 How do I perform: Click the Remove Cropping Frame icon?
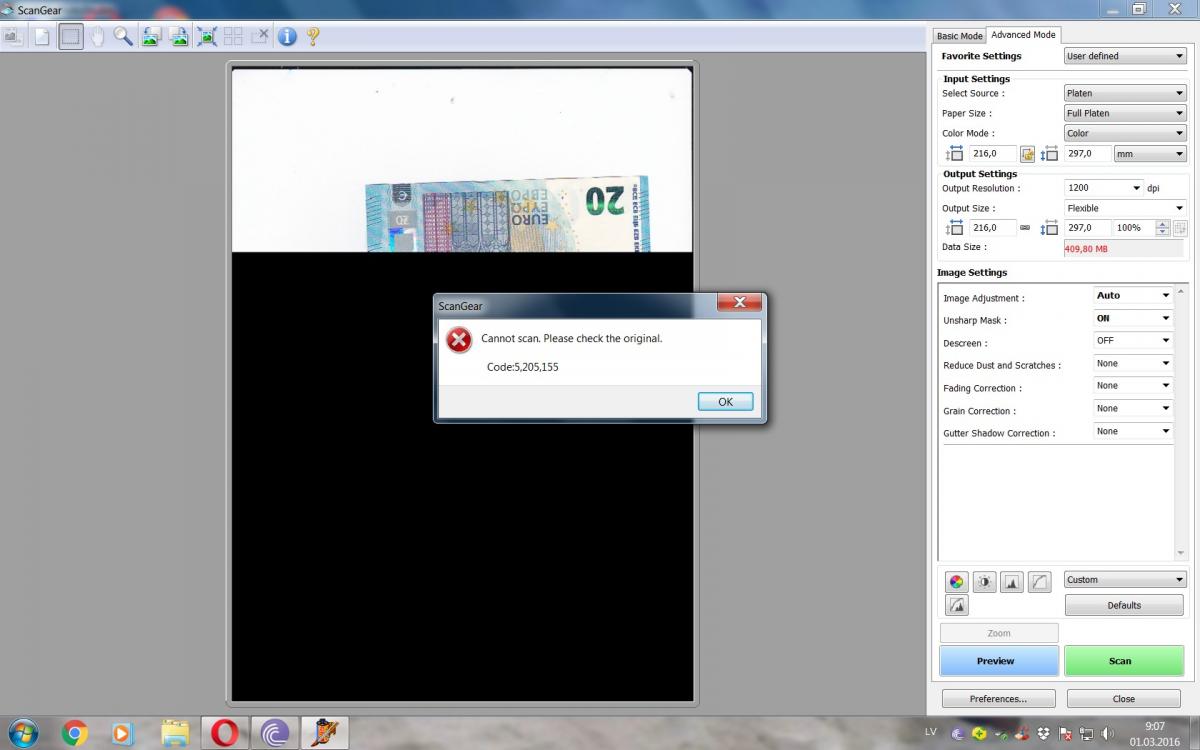click(260, 37)
